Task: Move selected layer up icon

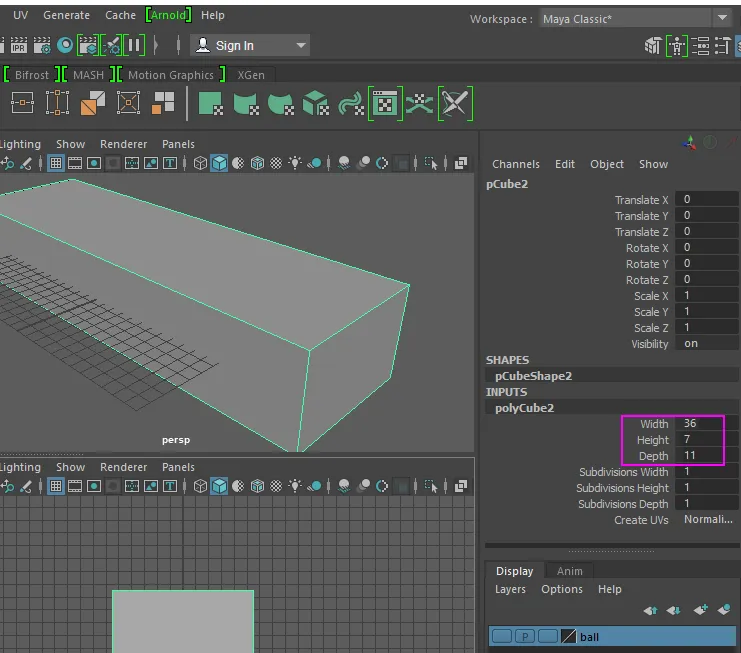Action: pyautogui.click(x=650, y=610)
